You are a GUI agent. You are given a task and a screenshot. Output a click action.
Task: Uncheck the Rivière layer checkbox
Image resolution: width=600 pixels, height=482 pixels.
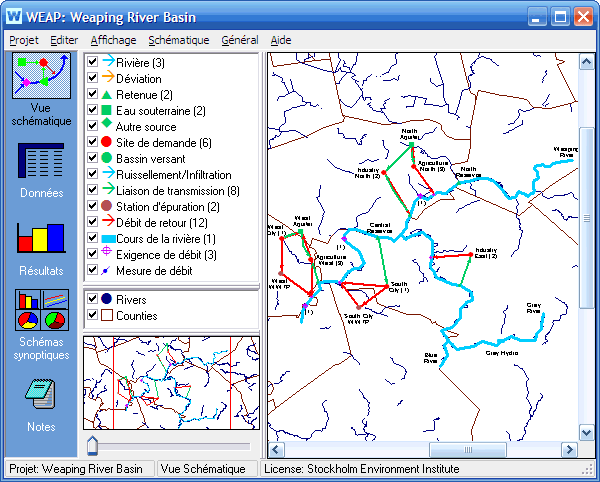[92, 62]
